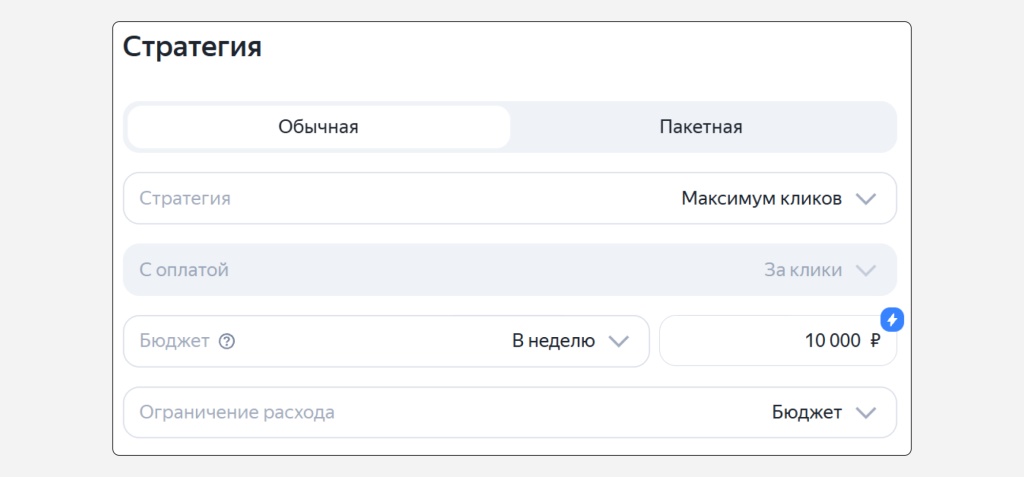Open the Бюджет period dropdown В неделю

pos(386,341)
